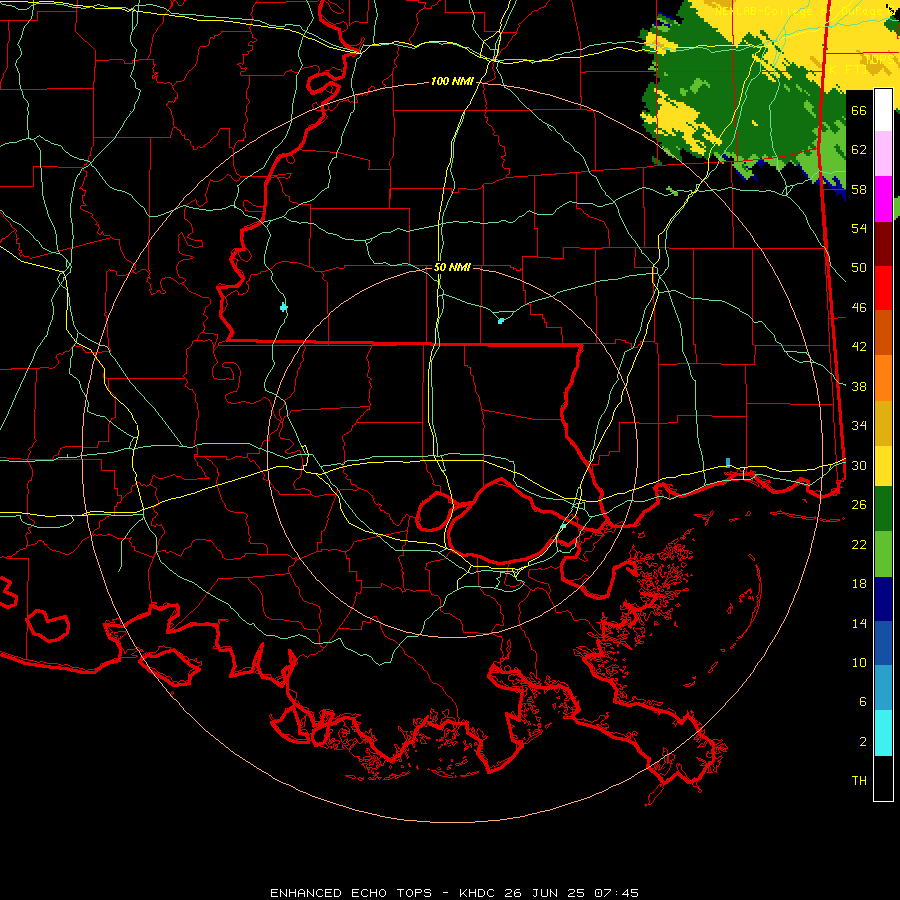Click legend value '46'
This screenshot has height=900, width=900.
click(859, 308)
